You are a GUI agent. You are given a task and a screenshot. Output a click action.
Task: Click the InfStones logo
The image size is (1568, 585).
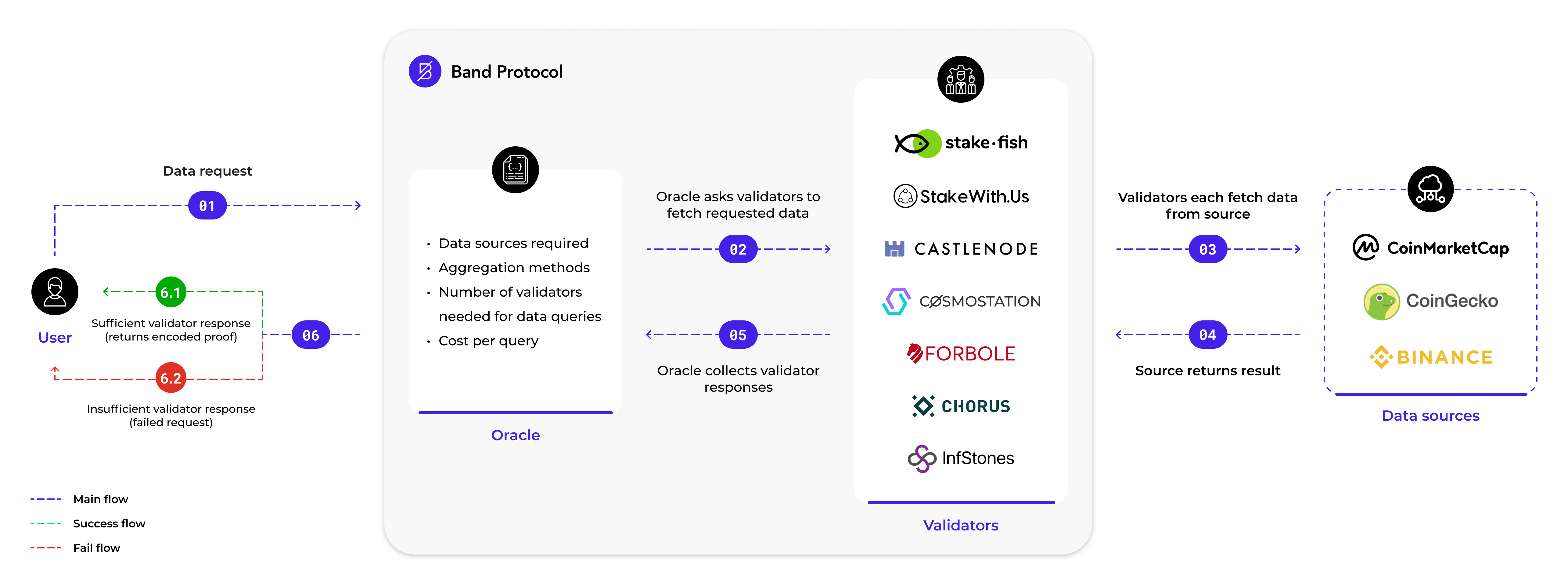tap(961, 458)
